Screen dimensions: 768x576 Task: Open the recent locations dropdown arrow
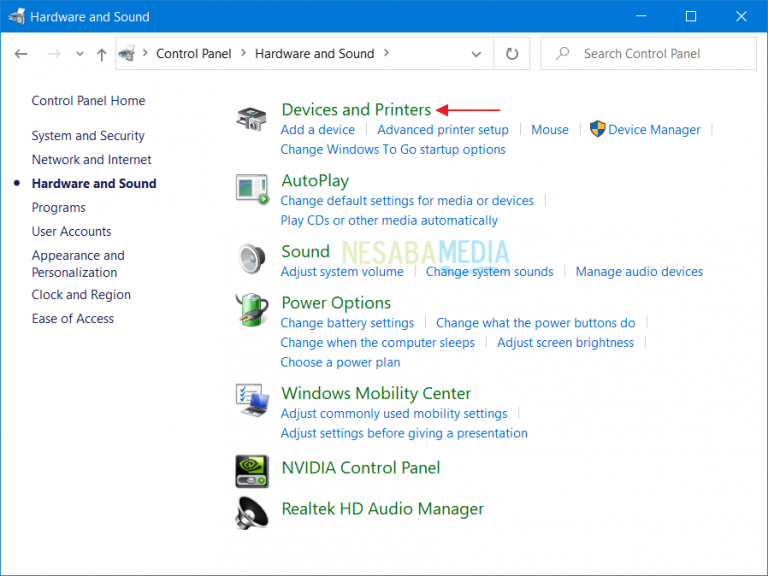pyautogui.click(x=78, y=55)
